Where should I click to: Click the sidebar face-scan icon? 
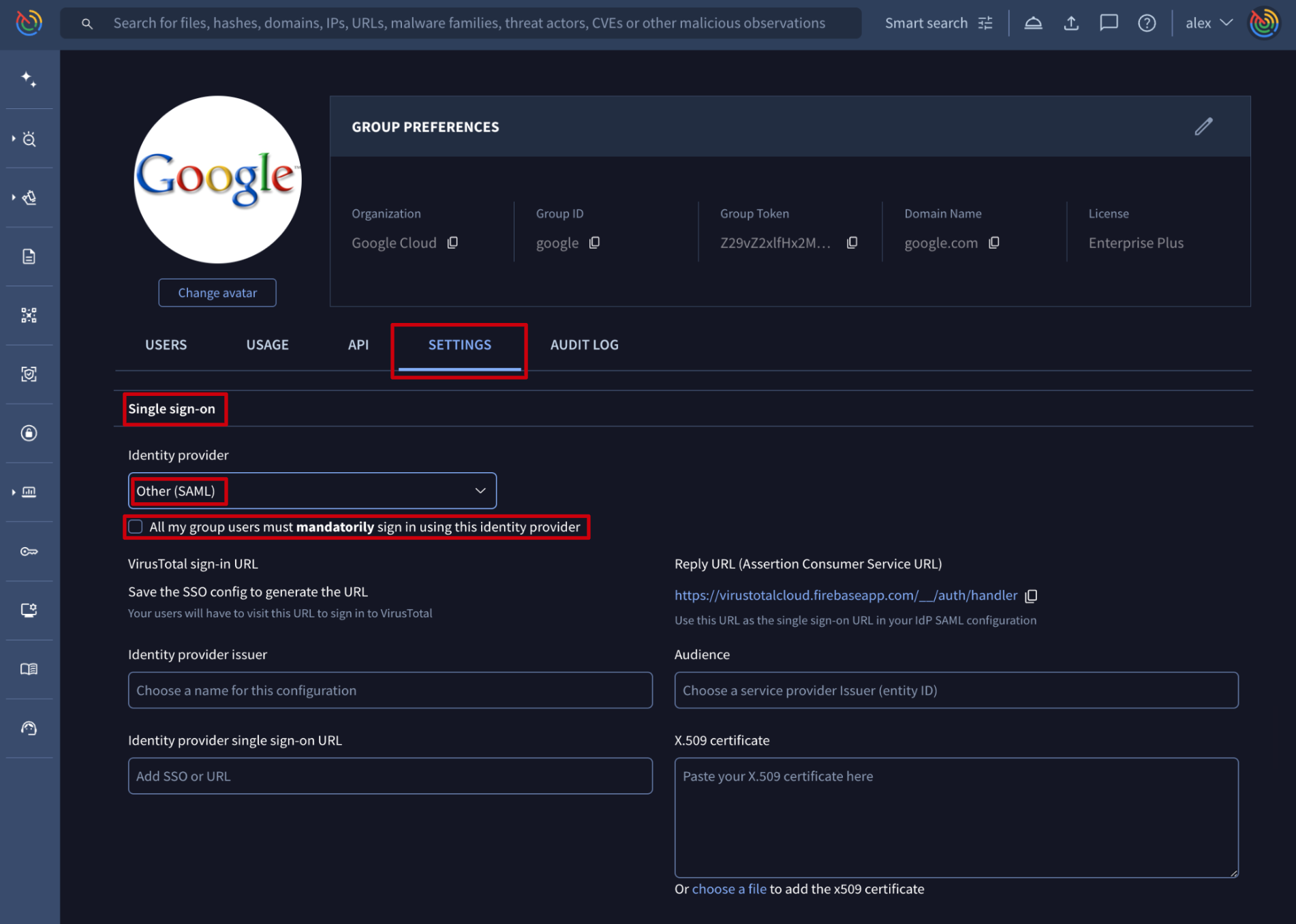[x=29, y=374]
